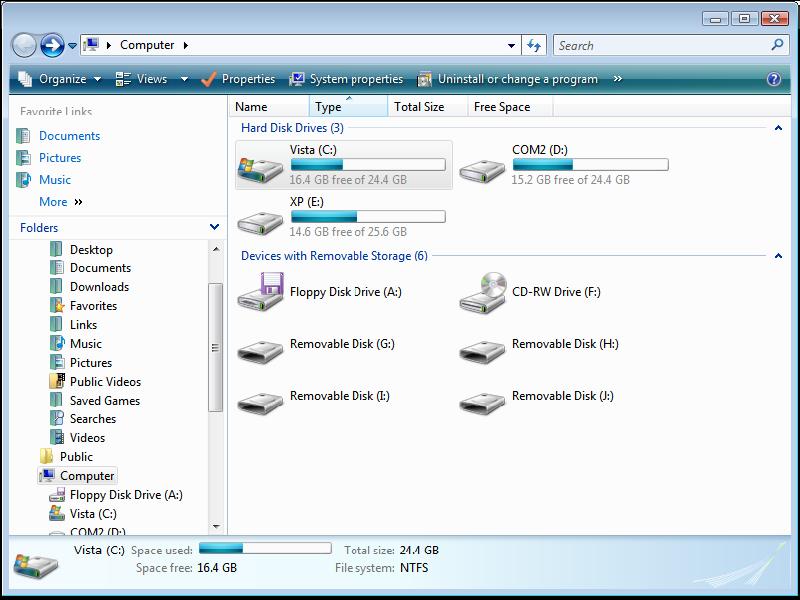The image size is (800, 600).
Task: Open Properties from the toolbar
Action: point(238,79)
